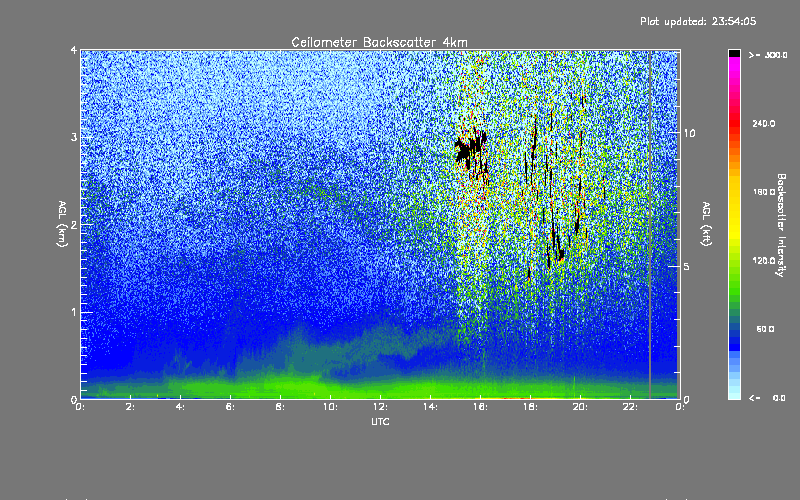Click the "18:" UTC hour tick
800x500 pixels.
pos(530,407)
